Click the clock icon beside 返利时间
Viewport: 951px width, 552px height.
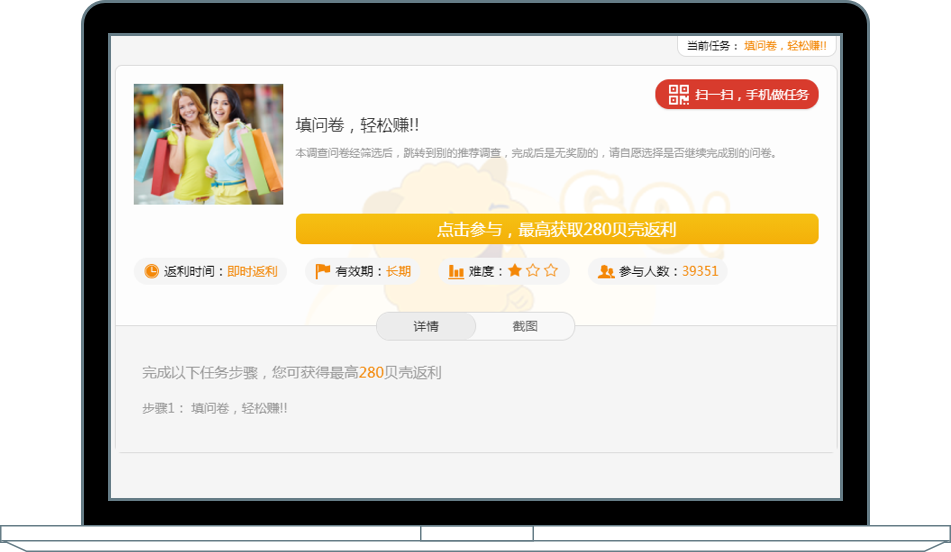[x=151, y=271]
